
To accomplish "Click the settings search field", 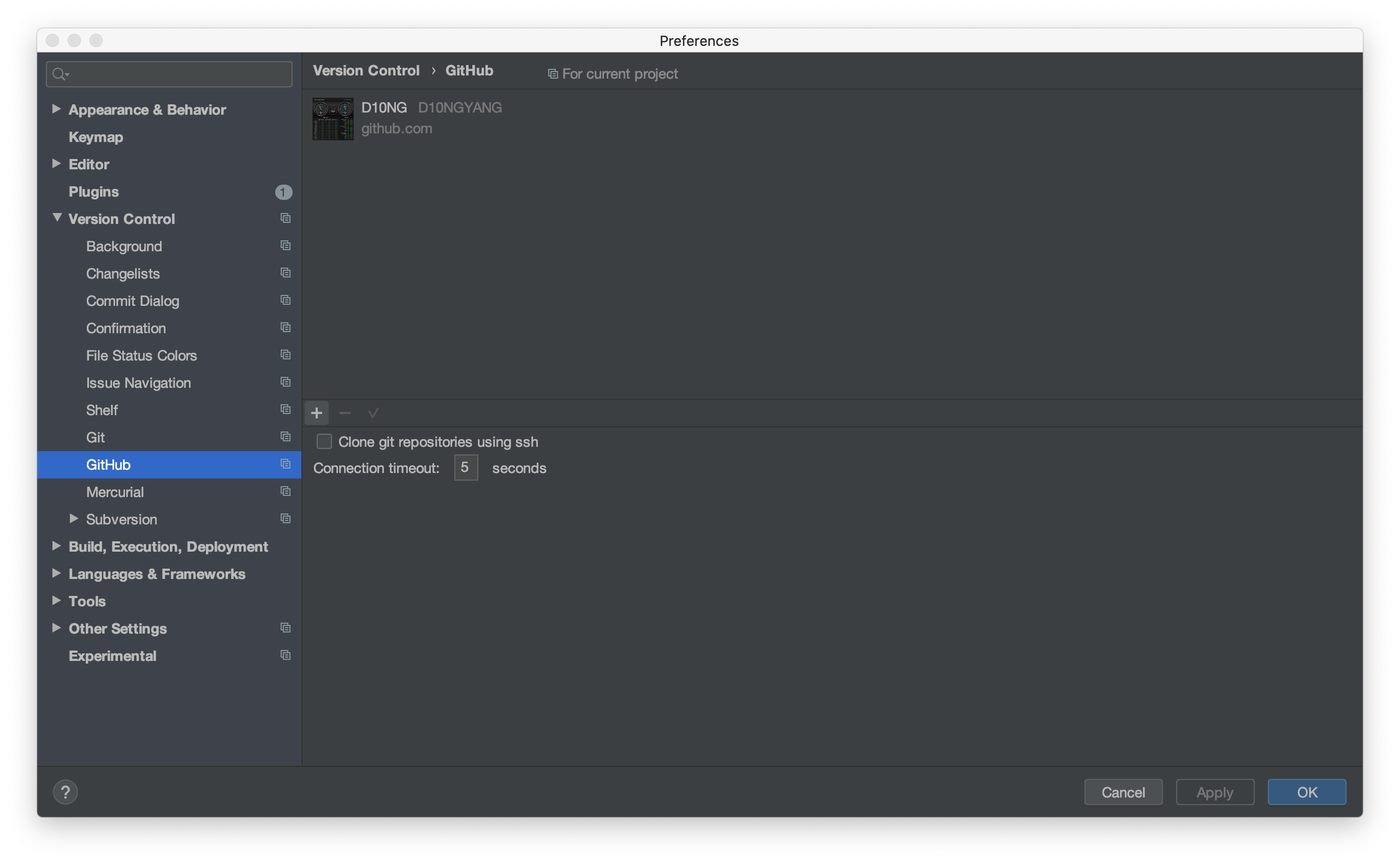I will (169, 74).
